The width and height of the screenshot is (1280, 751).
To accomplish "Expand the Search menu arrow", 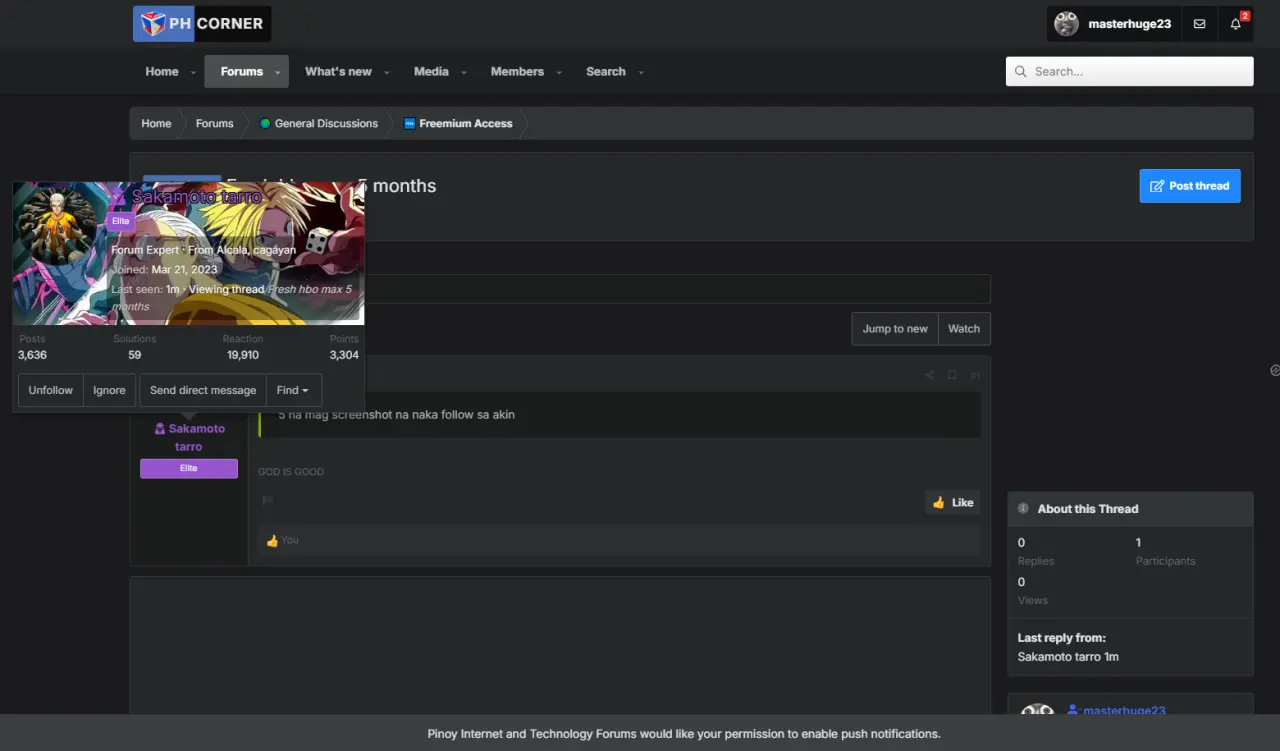I will [x=641, y=72].
